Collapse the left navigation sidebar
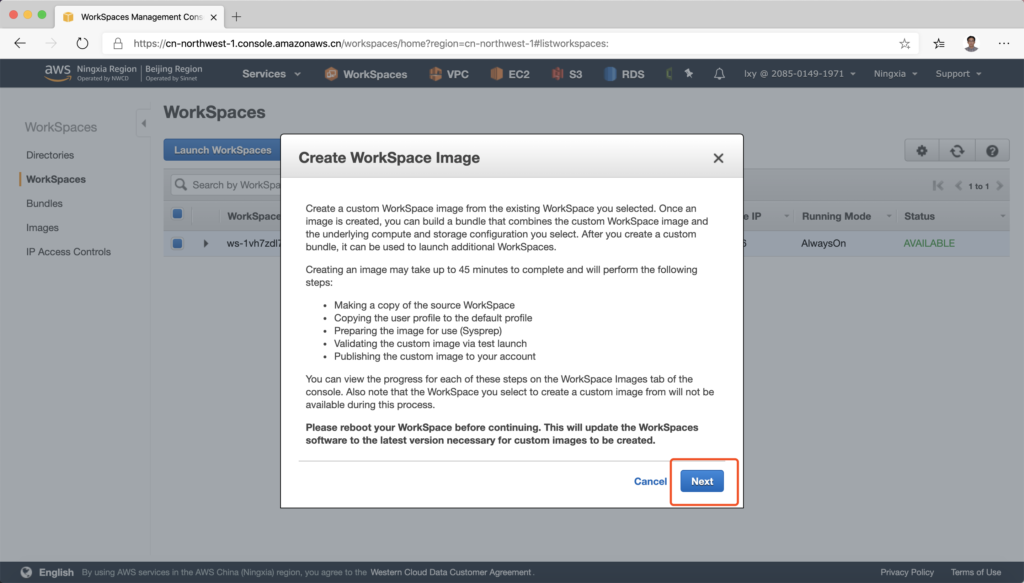 [143, 123]
